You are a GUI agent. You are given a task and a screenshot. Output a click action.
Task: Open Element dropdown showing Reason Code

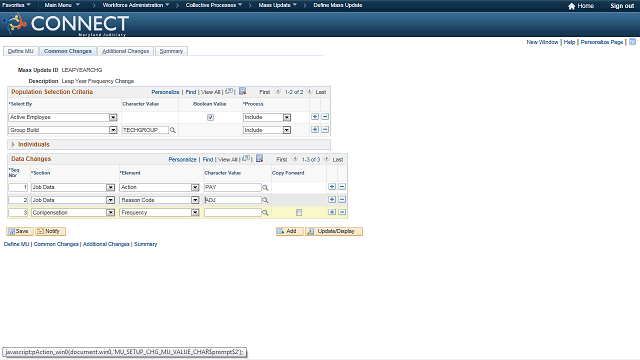click(159, 200)
